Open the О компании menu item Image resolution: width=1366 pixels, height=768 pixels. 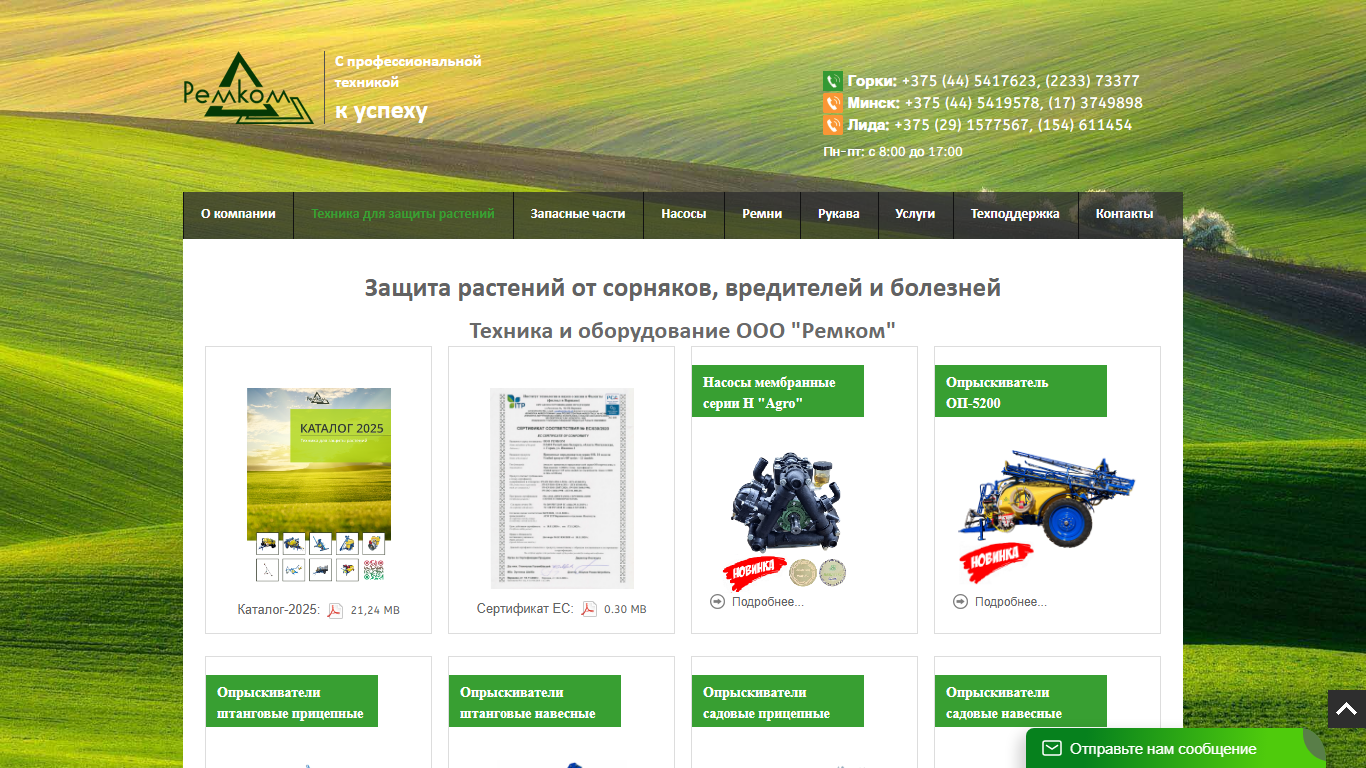(x=238, y=214)
